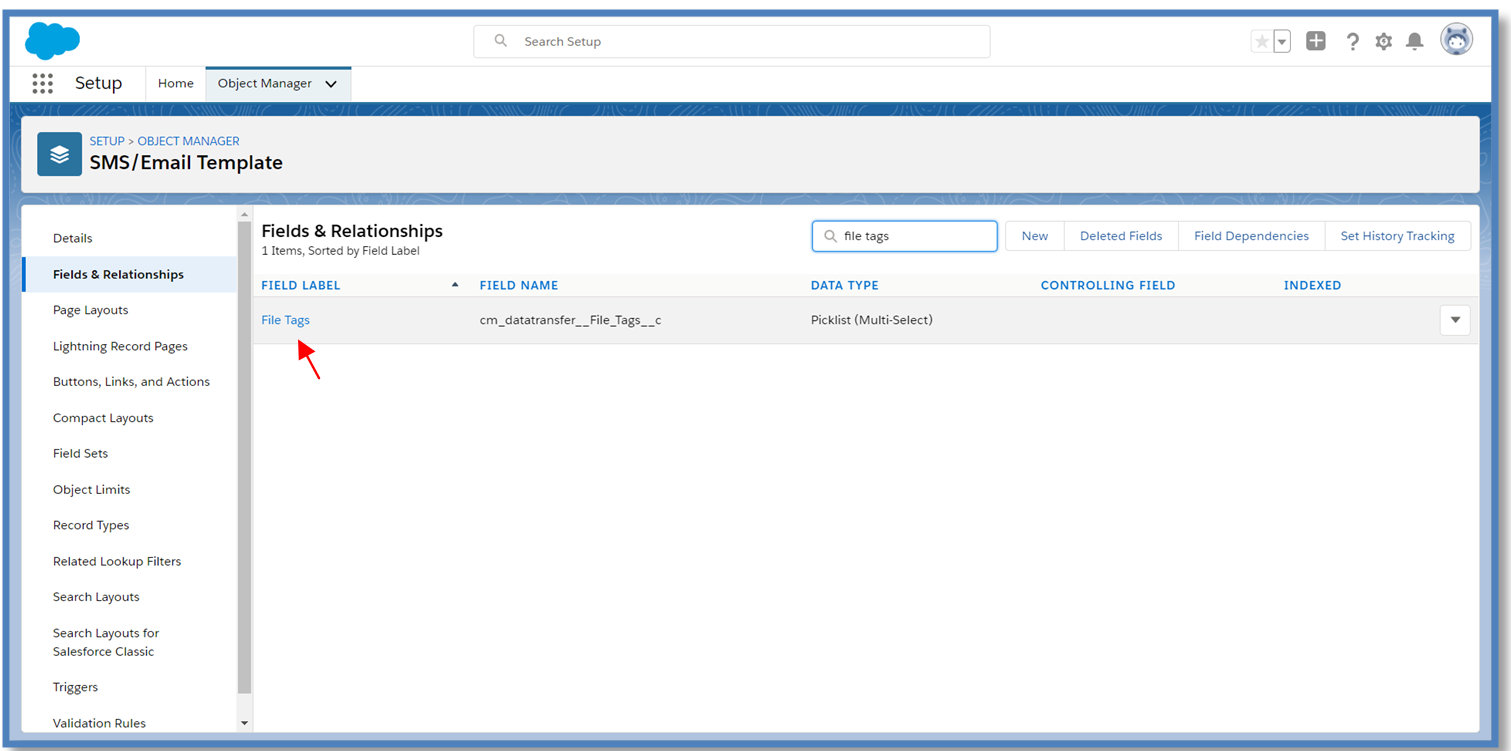Select the Object Manager tab
1511x751 pixels.
pyautogui.click(x=265, y=84)
